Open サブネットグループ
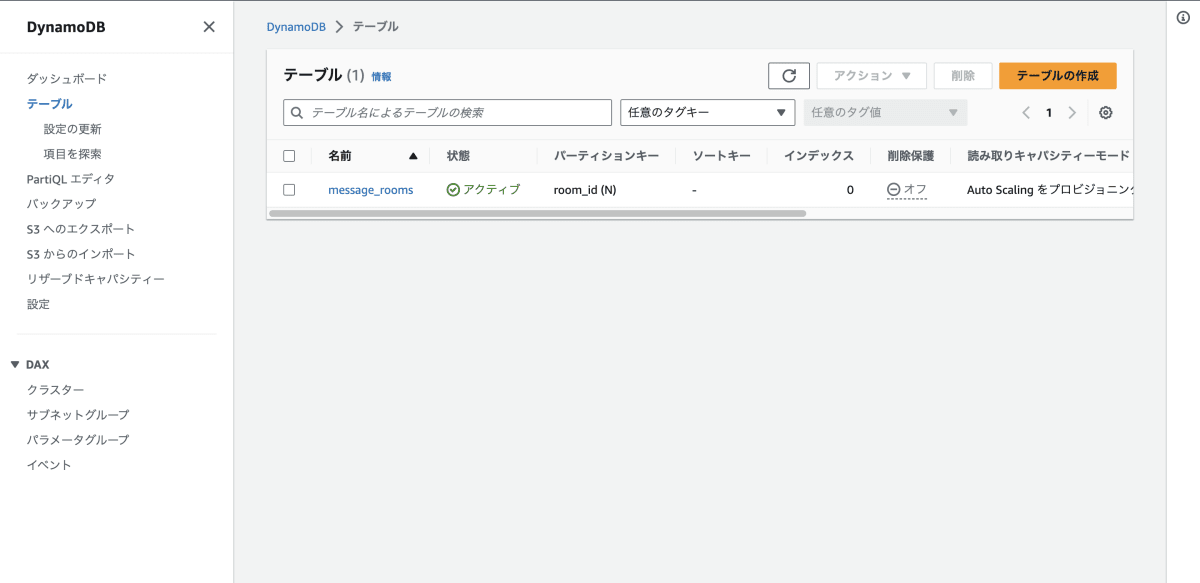 coord(78,415)
